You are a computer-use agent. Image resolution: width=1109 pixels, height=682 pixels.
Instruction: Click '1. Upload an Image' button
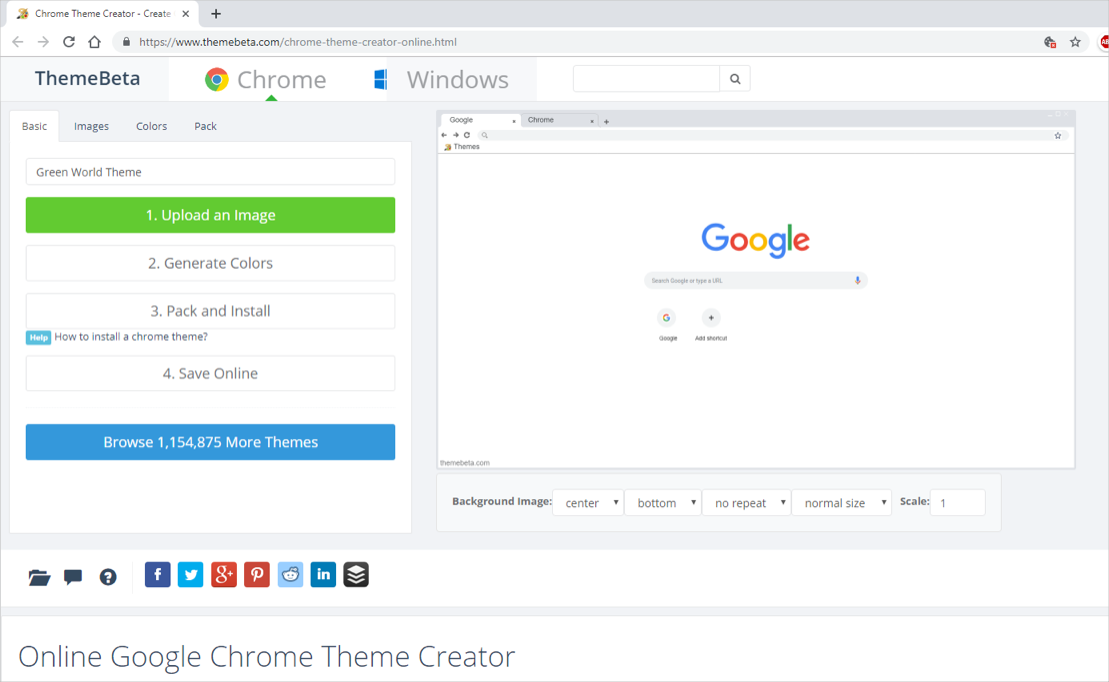210,215
